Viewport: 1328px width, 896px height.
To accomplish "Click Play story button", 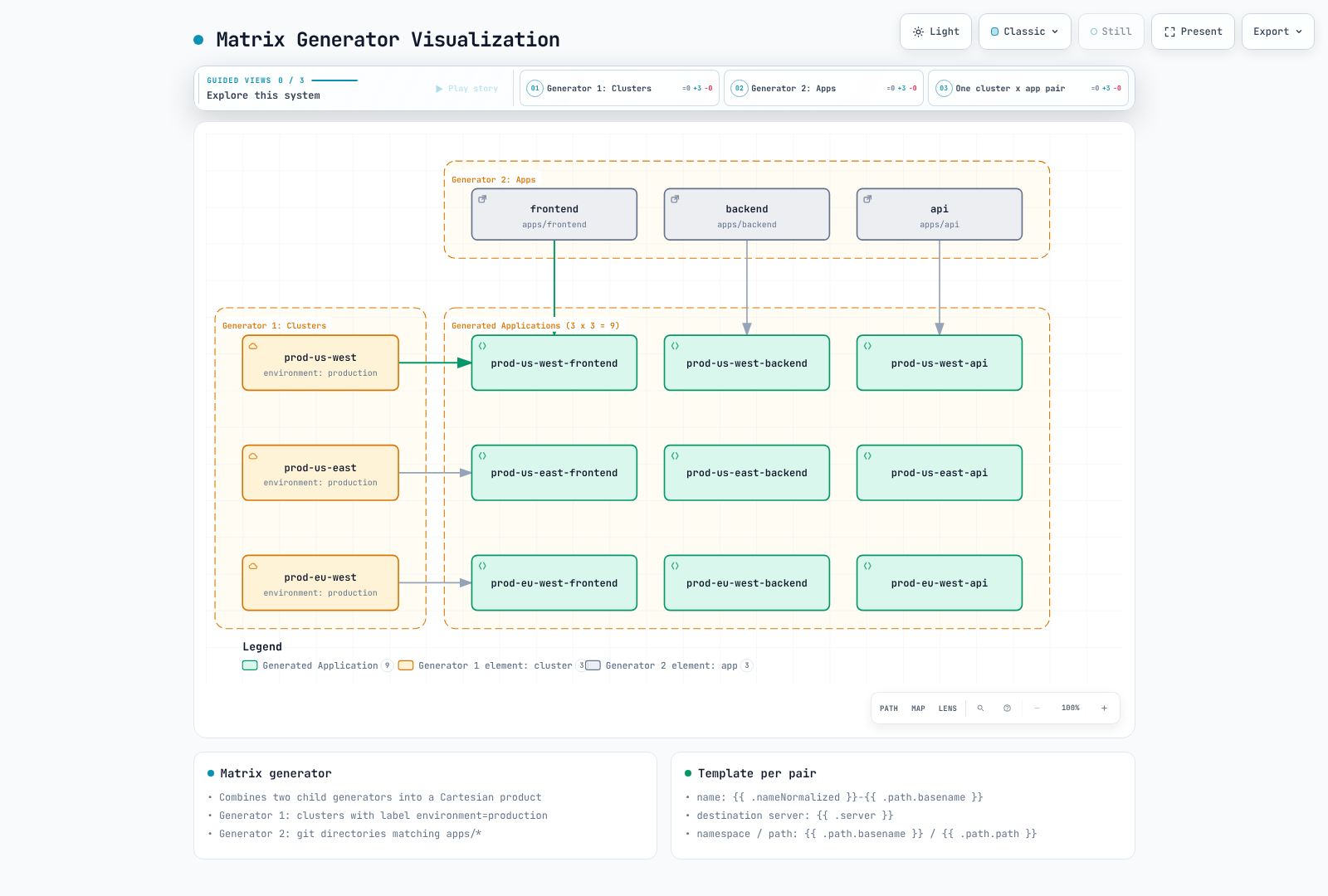I will pyautogui.click(x=466, y=88).
